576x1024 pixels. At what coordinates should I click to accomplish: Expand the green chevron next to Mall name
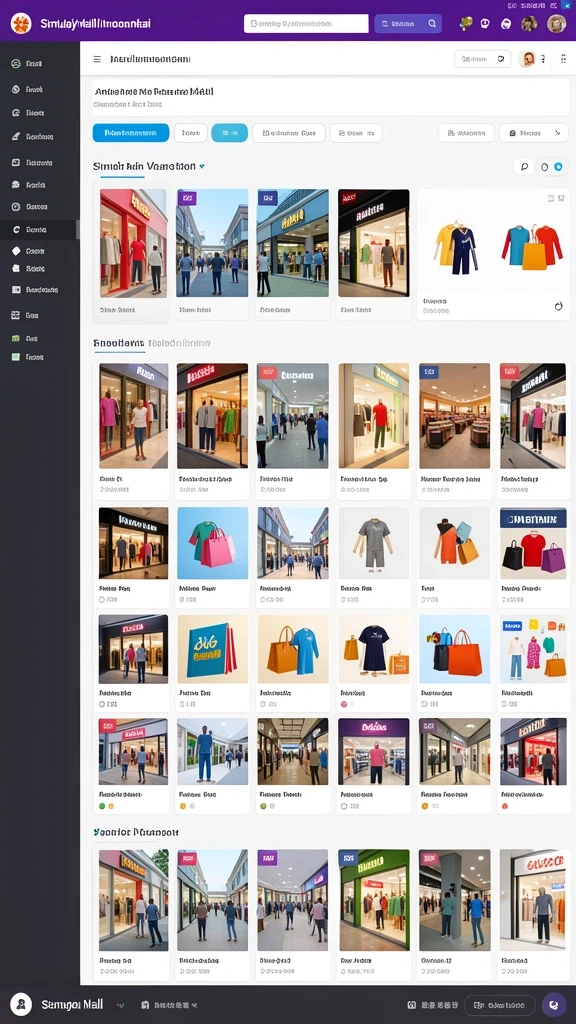click(x=120, y=1005)
